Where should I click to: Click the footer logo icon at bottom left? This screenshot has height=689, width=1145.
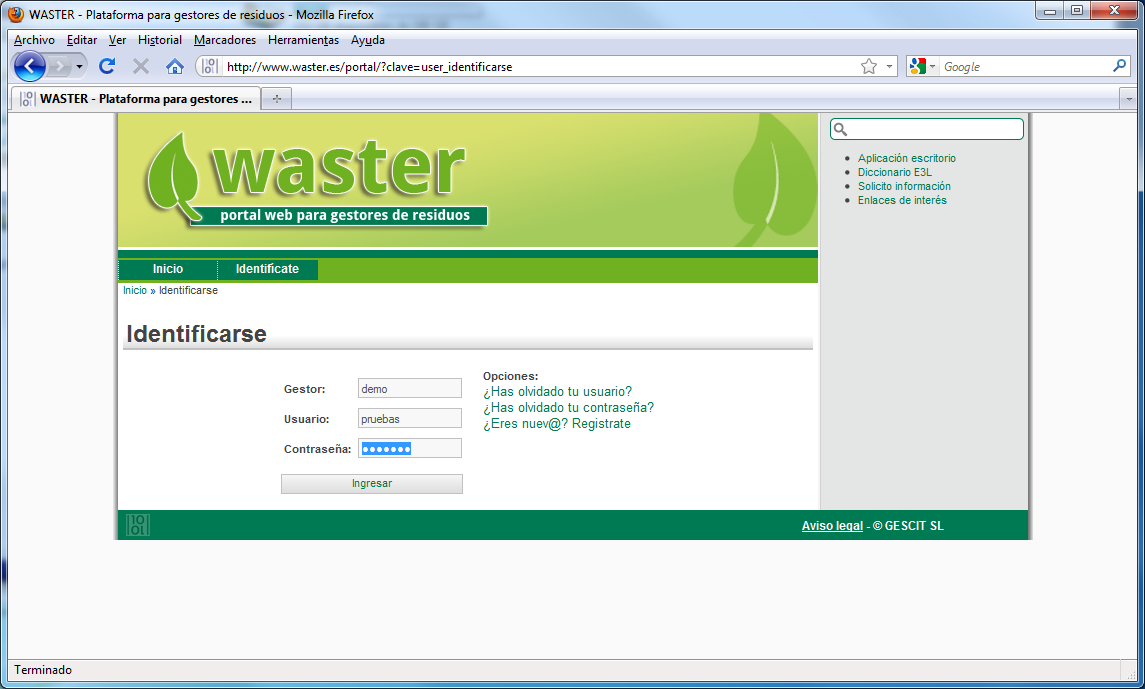(138, 525)
